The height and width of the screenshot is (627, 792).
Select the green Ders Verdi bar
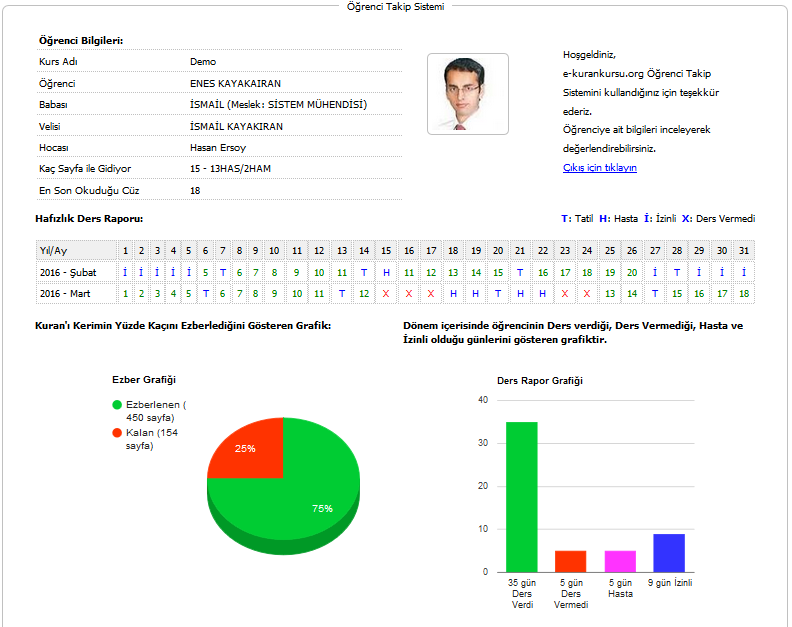point(521,496)
